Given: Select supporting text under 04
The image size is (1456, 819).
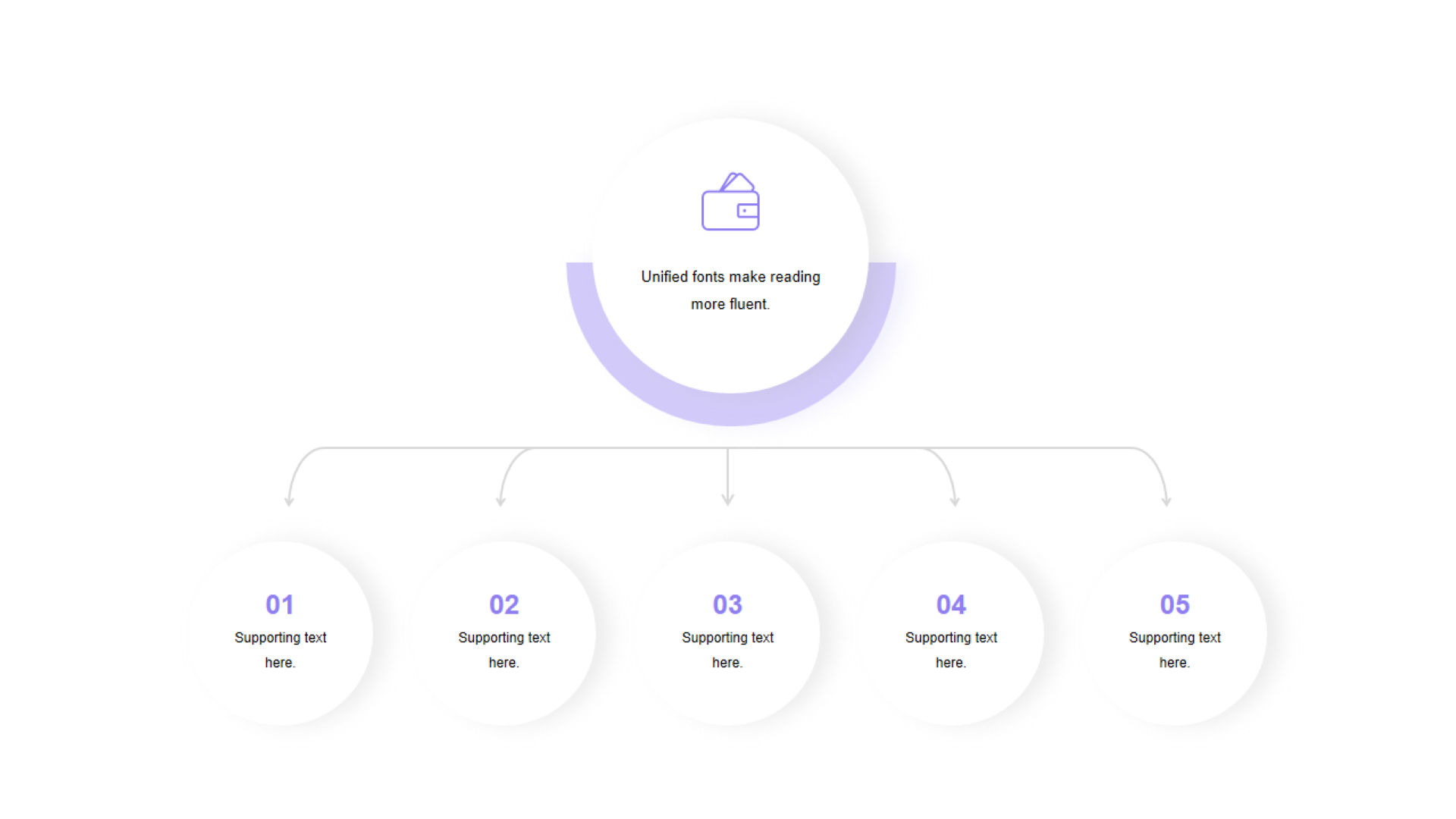Looking at the screenshot, I should (x=951, y=650).
